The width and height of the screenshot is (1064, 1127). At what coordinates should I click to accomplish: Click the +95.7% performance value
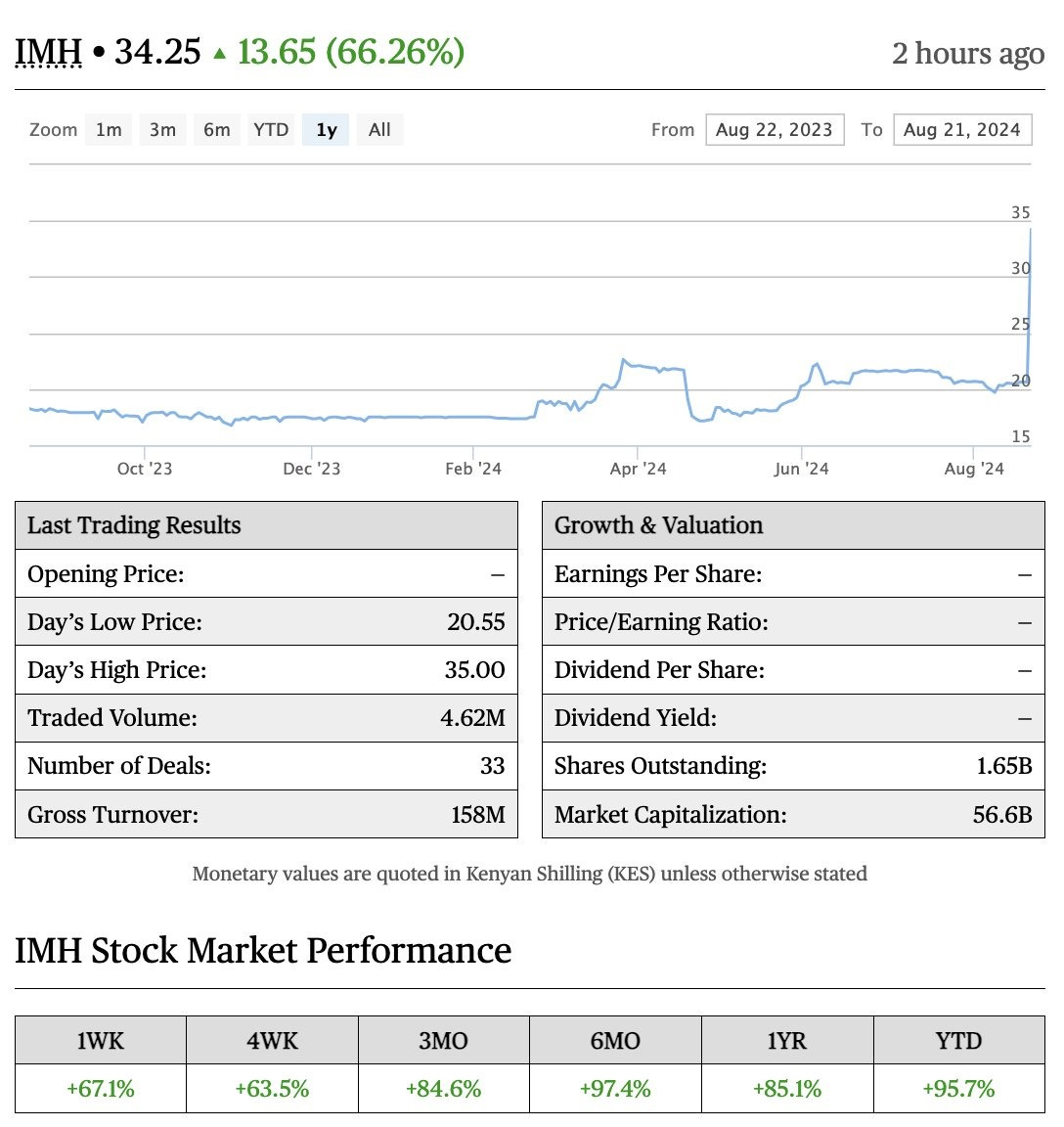pos(958,1089)
